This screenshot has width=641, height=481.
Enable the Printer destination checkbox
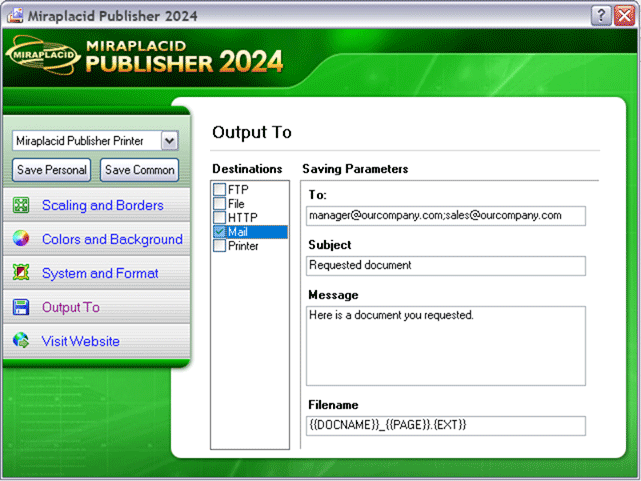click(219, 246)
